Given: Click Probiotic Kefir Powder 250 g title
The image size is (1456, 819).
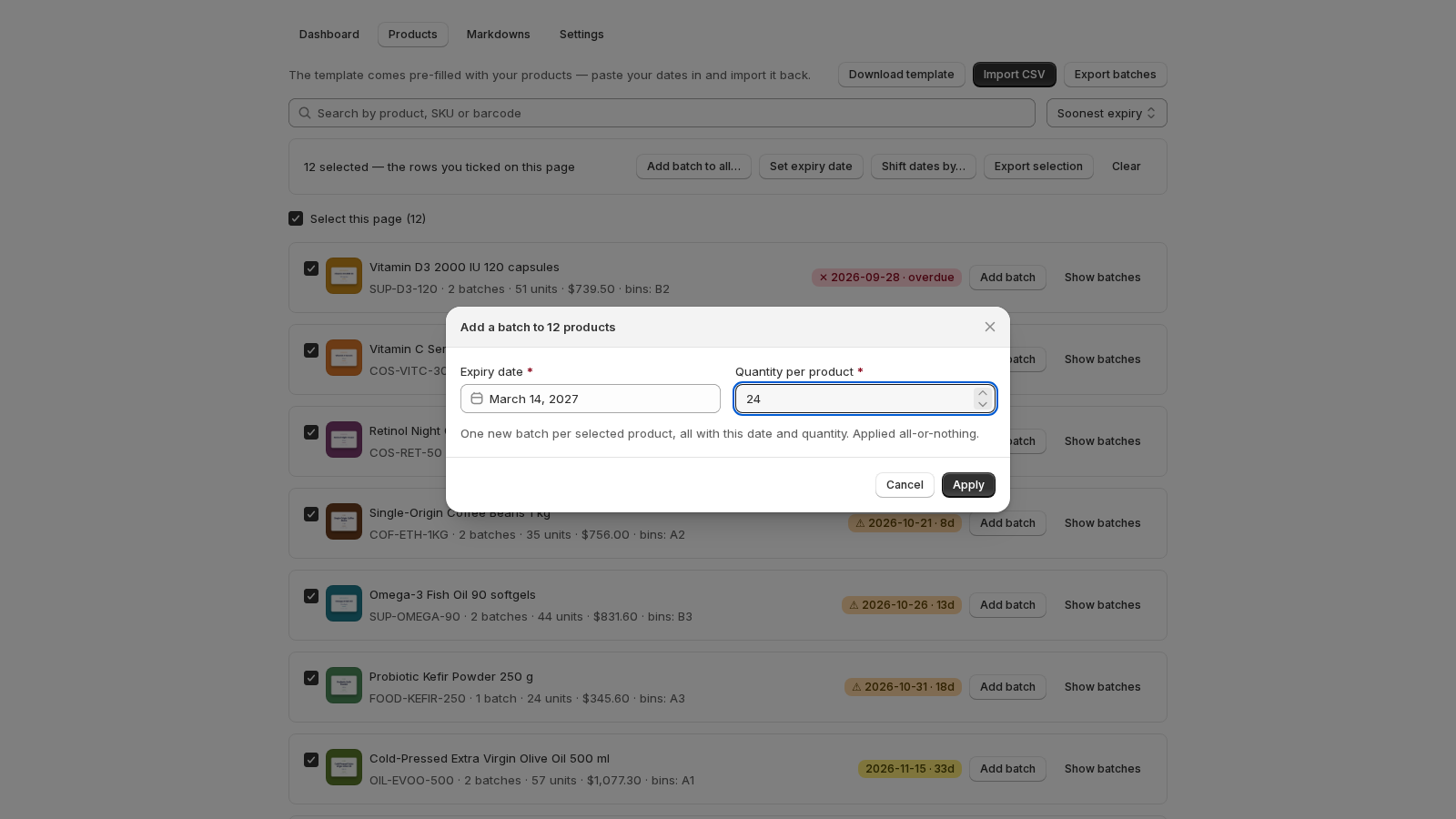Looking at the screenshot, I should click(451, 677).
